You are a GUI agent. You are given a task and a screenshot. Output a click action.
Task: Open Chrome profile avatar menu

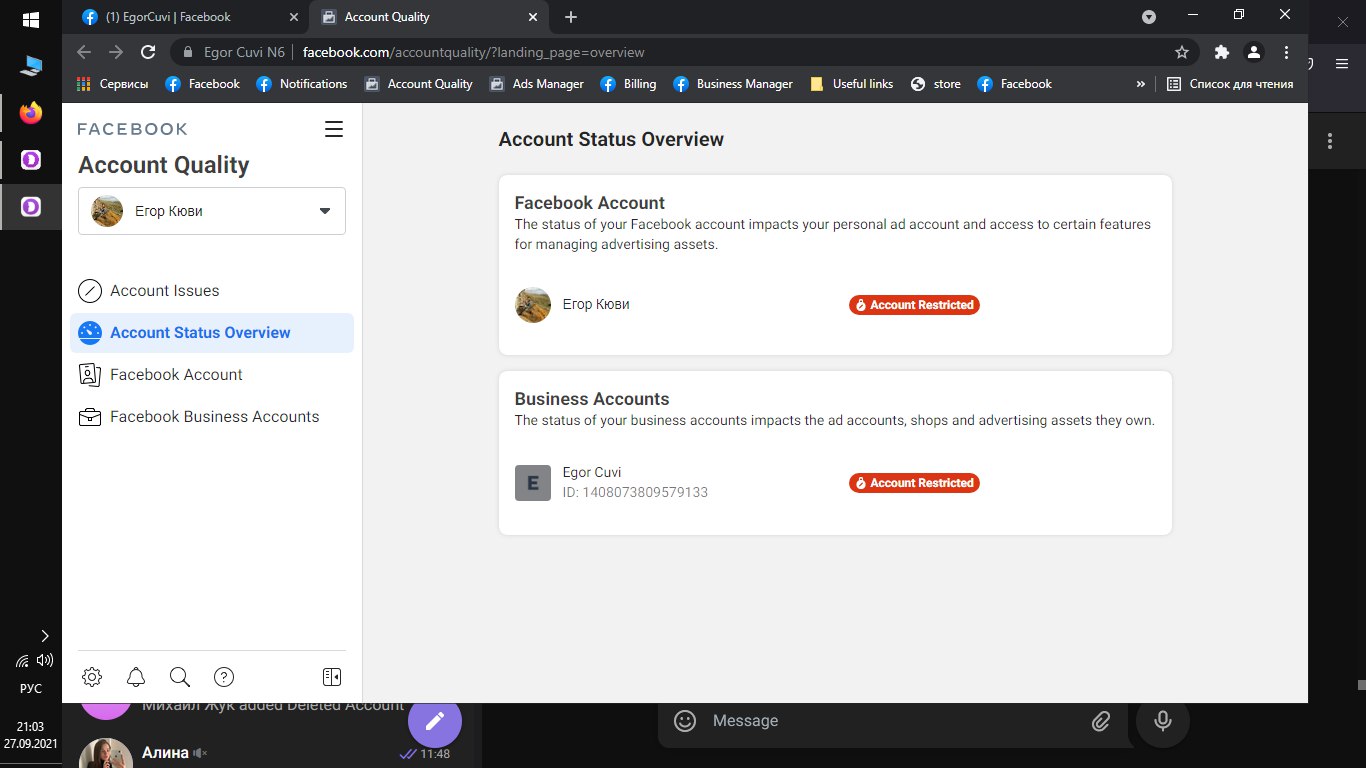[x=1253, y=52]
